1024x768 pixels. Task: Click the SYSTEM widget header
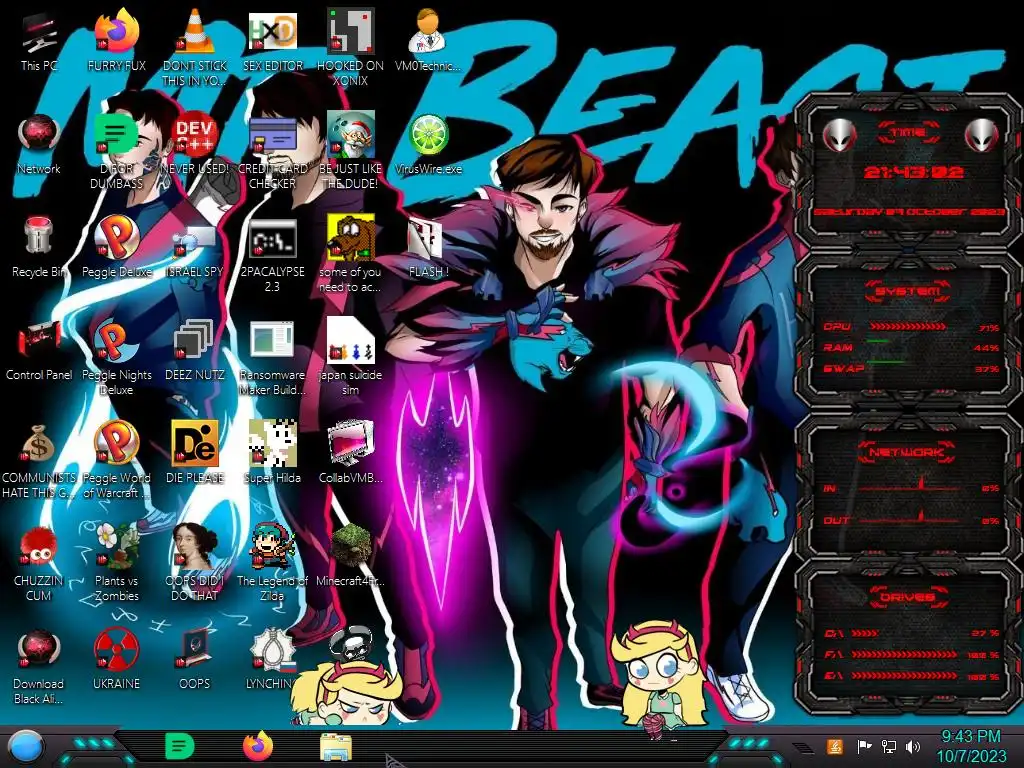coord(908,291)
